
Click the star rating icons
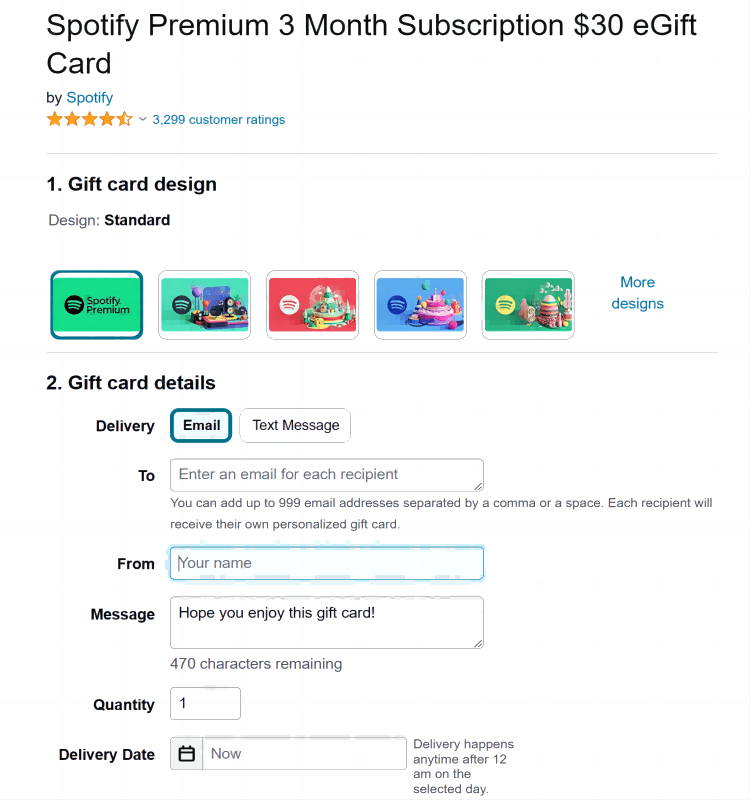[x=89, y=120]
